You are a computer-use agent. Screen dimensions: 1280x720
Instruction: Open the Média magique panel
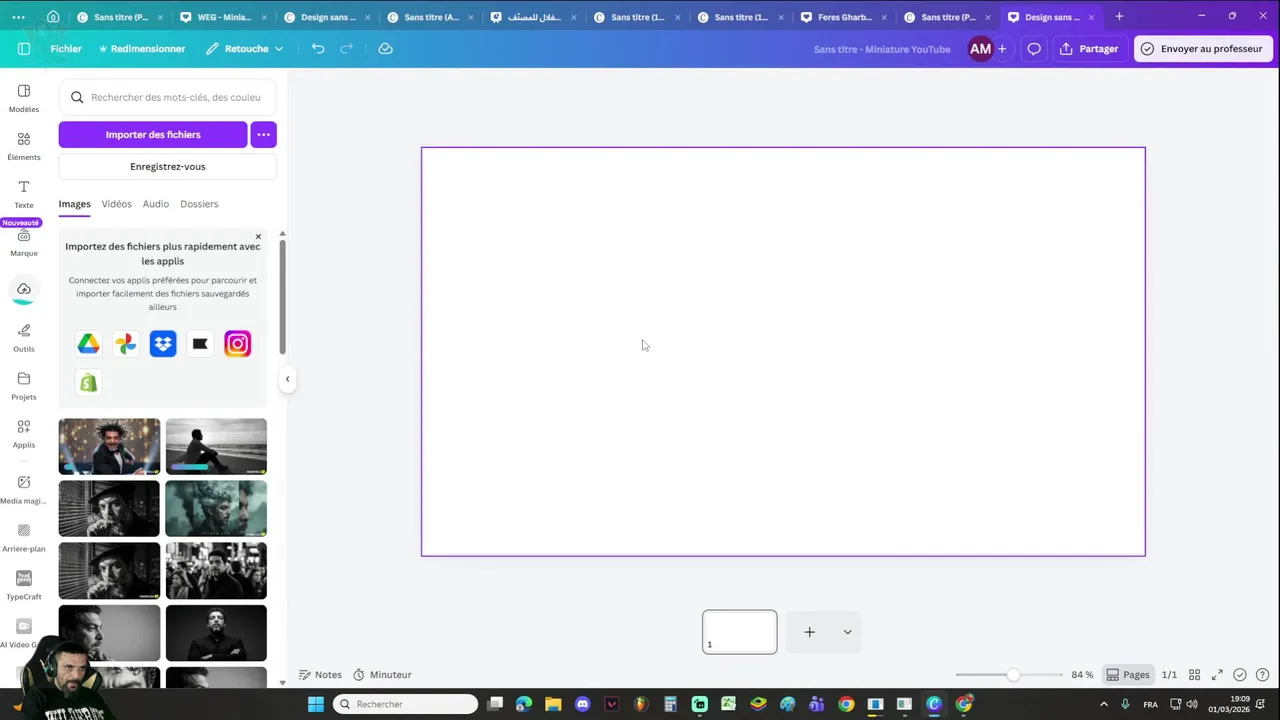tap(24, 490)
